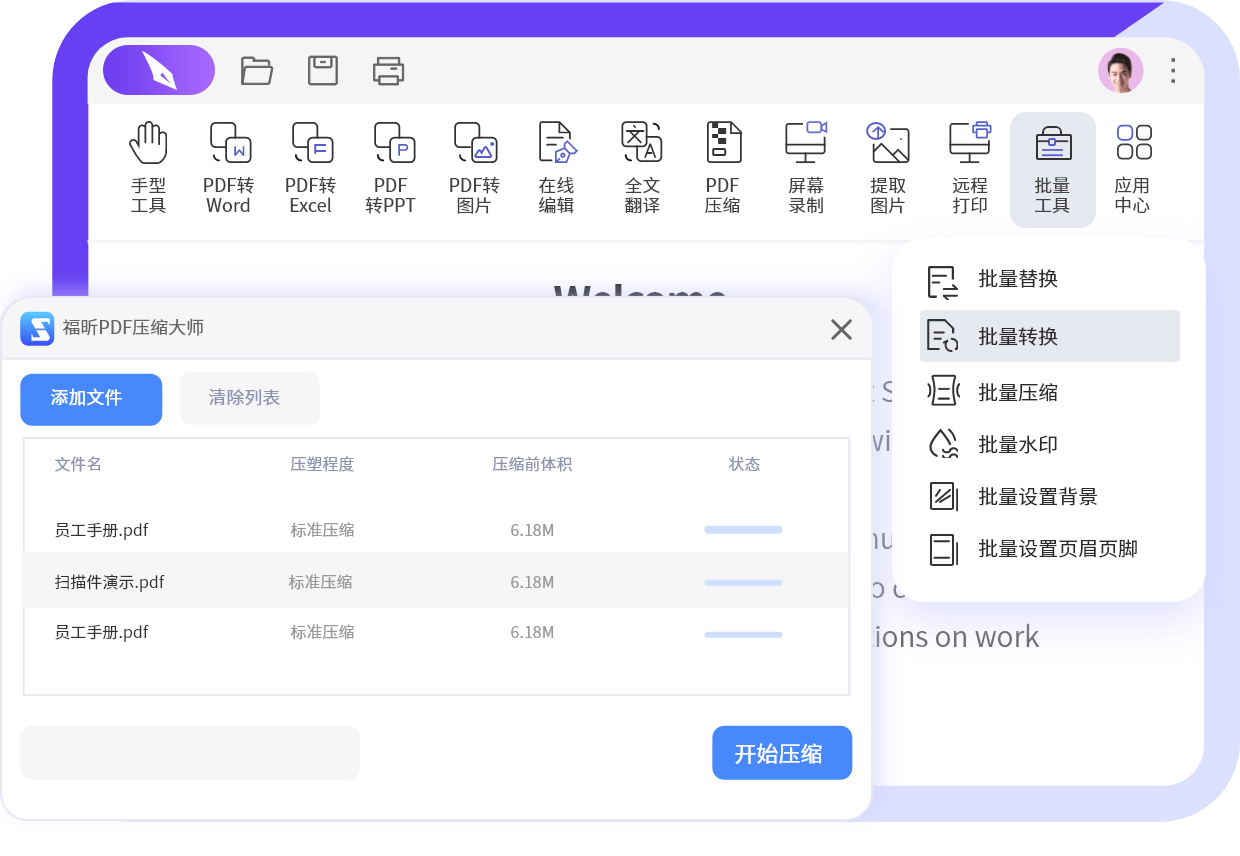The height and width of the screenshot is (856, 1240).
Task: Open 批量工具 batch tools menu
Action: pyautogui.click(x=1053, y=170)
